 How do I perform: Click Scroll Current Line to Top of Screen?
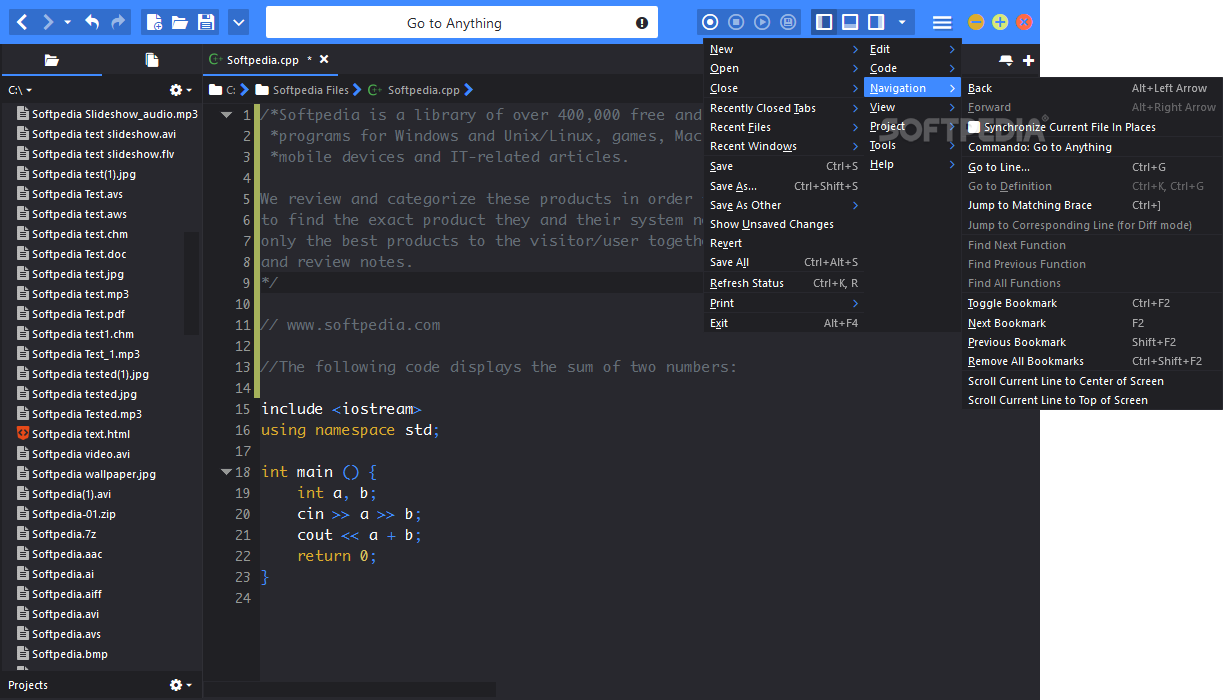coord(1092,400)
